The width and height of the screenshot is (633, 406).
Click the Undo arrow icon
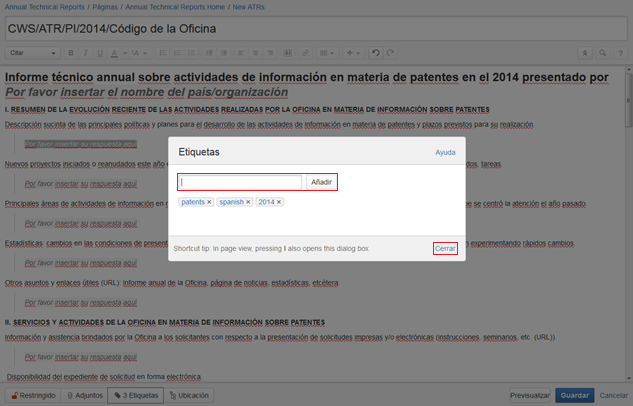click(x=376, y=52)
